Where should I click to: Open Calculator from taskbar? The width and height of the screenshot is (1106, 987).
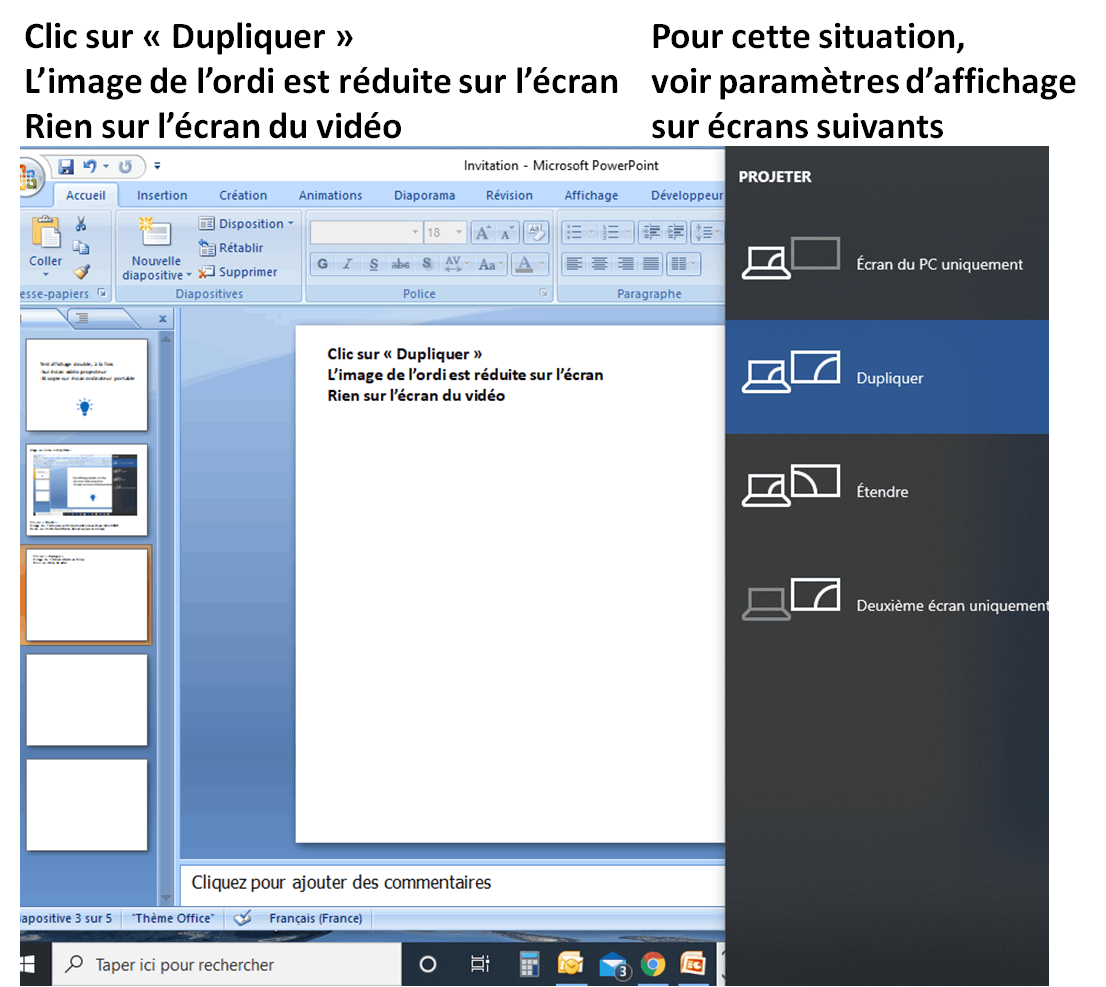click(x=530, y=964)
